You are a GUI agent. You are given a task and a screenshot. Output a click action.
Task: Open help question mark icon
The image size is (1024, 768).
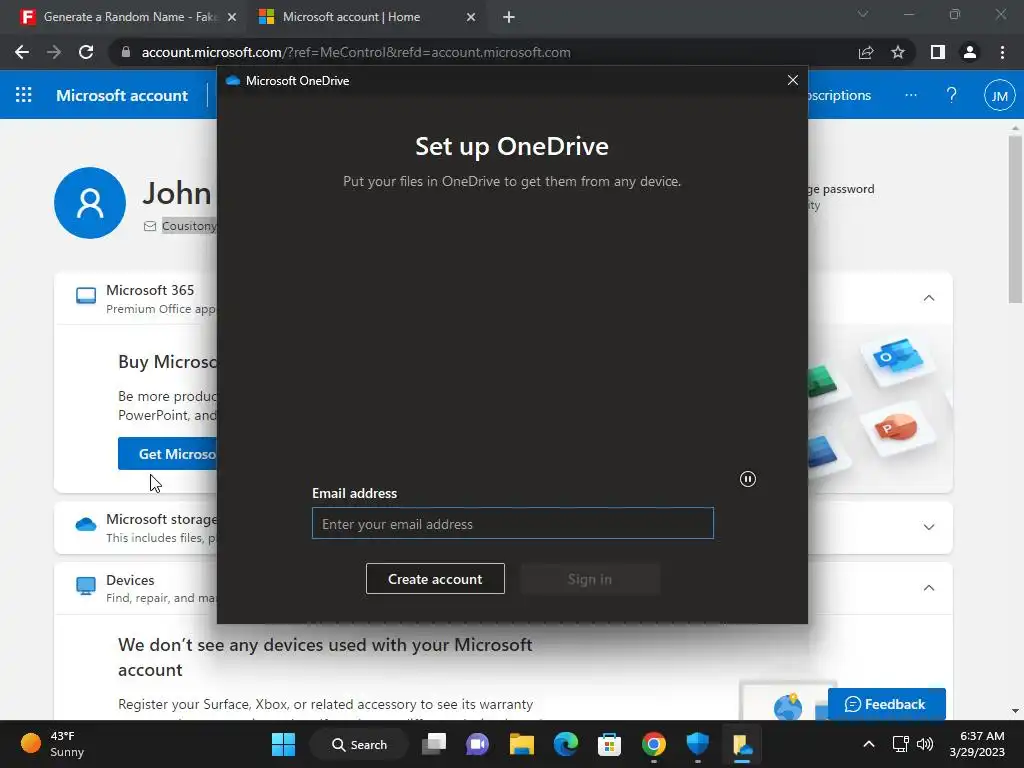point(952,95)
